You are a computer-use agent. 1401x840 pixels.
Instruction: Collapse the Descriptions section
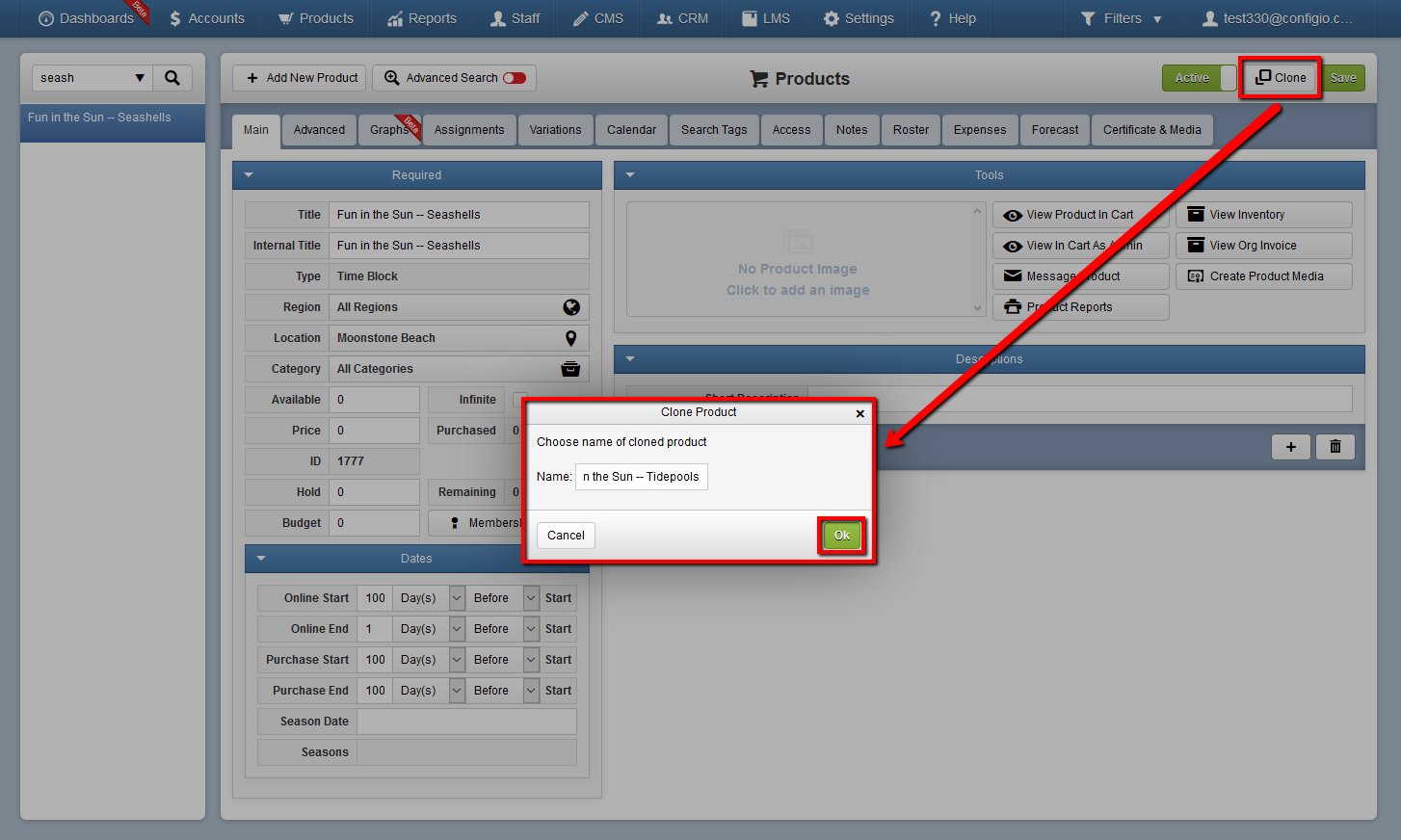(630, 359)
